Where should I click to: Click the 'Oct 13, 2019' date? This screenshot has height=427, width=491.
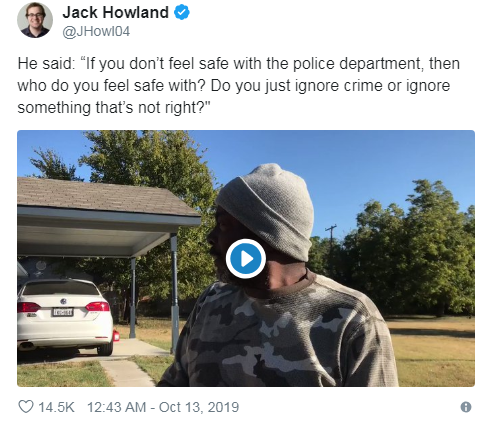(199, 407)
